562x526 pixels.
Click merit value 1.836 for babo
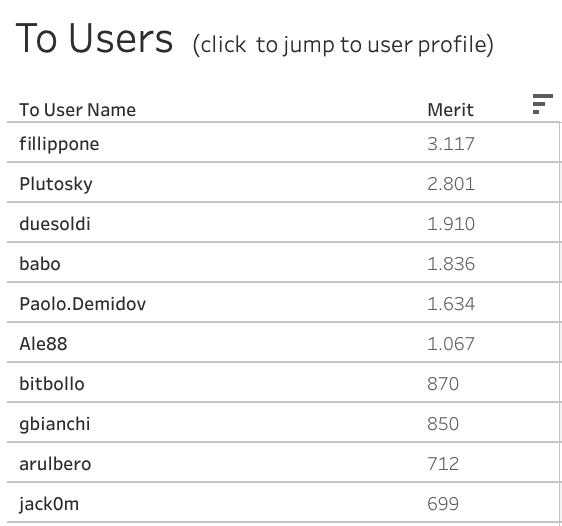tap(451, 264)
